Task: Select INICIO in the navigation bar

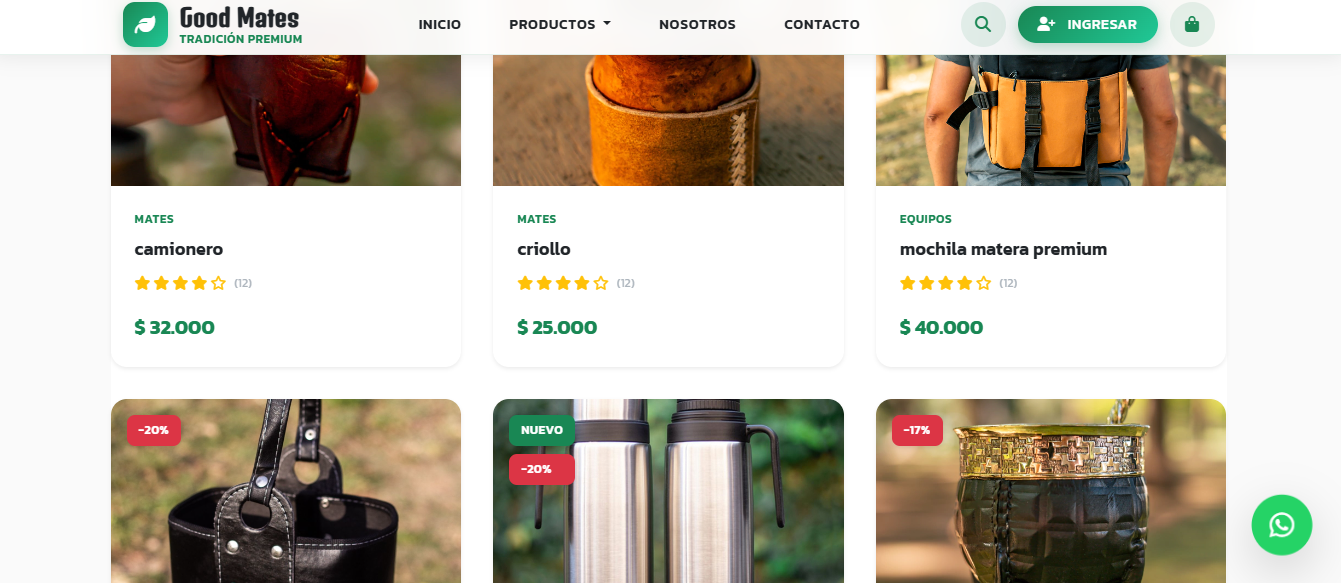Action: [440, 24]
